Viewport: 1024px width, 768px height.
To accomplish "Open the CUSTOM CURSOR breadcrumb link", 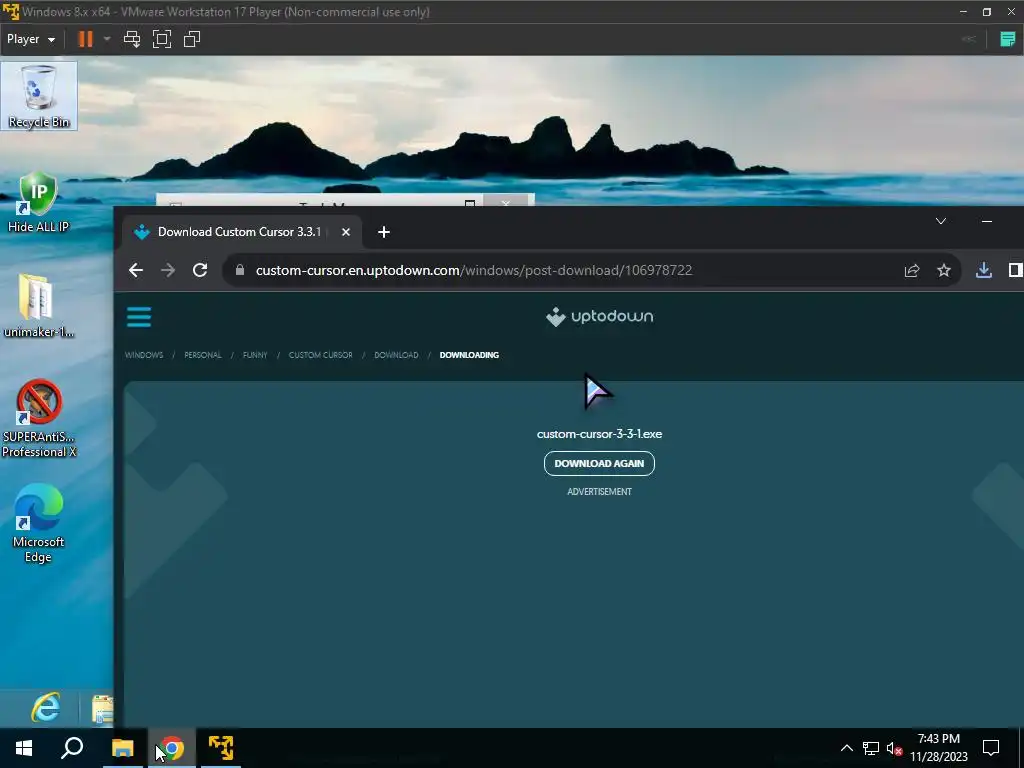I will point(321,355).
